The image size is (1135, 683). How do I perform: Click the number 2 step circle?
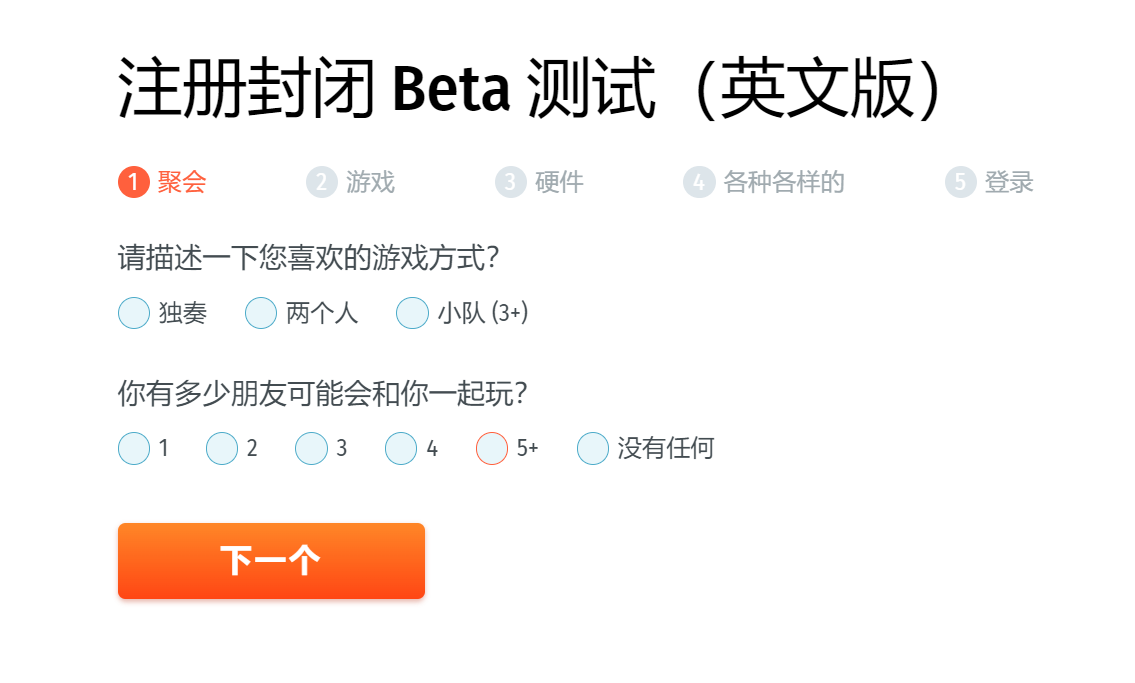pos(321,182)
